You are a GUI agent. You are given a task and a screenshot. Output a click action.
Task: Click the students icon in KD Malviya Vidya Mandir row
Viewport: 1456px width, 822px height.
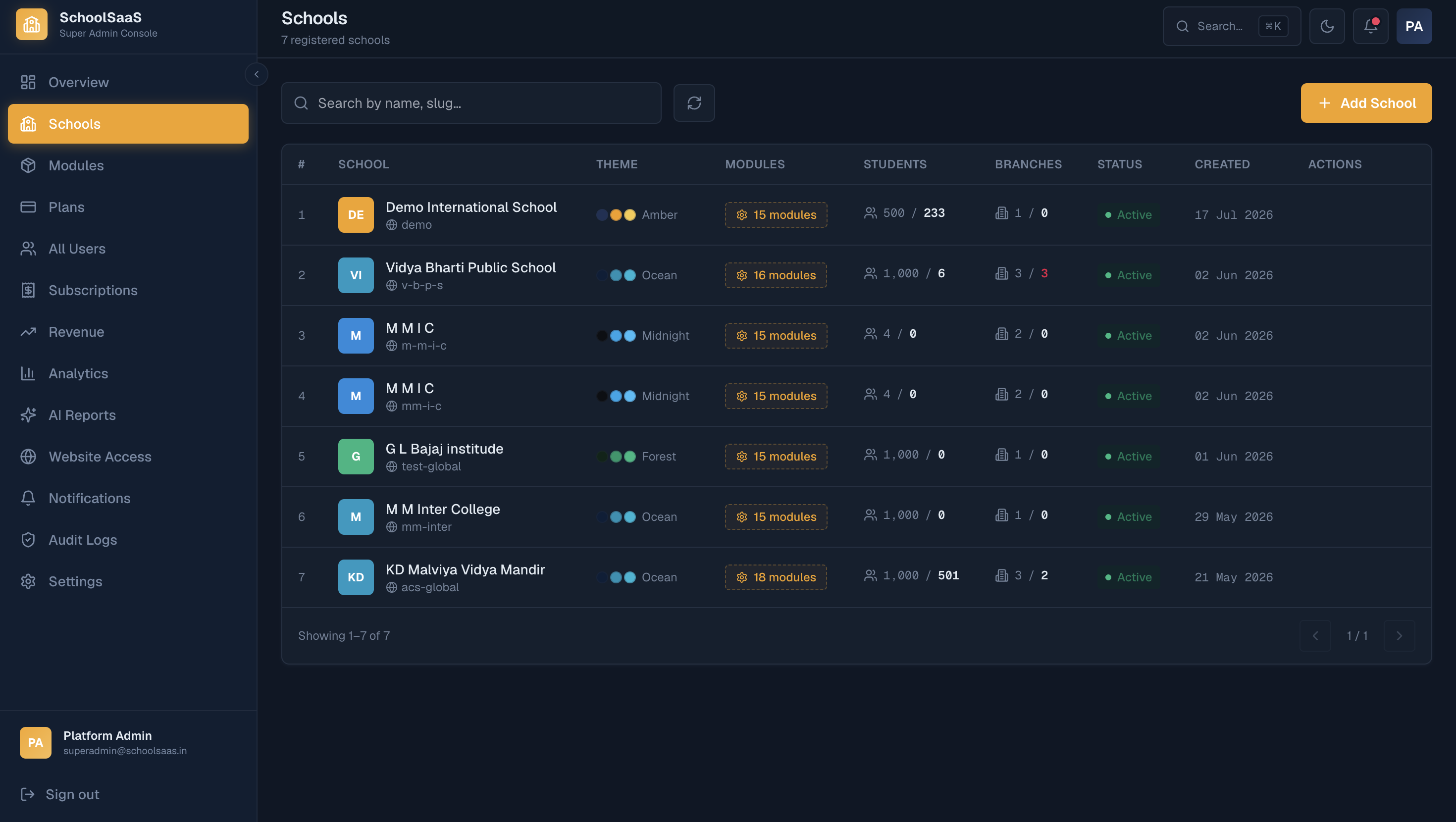(x=871, y=575)
